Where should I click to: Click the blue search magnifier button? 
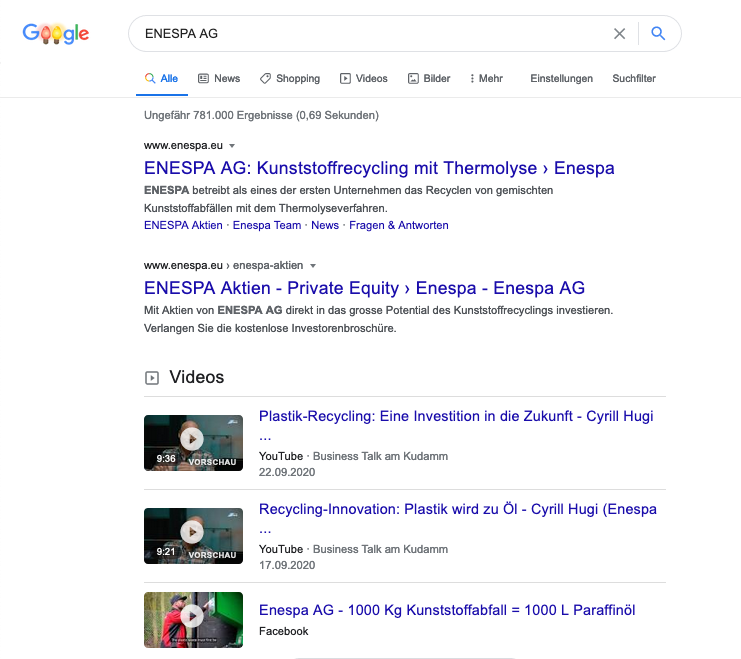pos(658,33)
